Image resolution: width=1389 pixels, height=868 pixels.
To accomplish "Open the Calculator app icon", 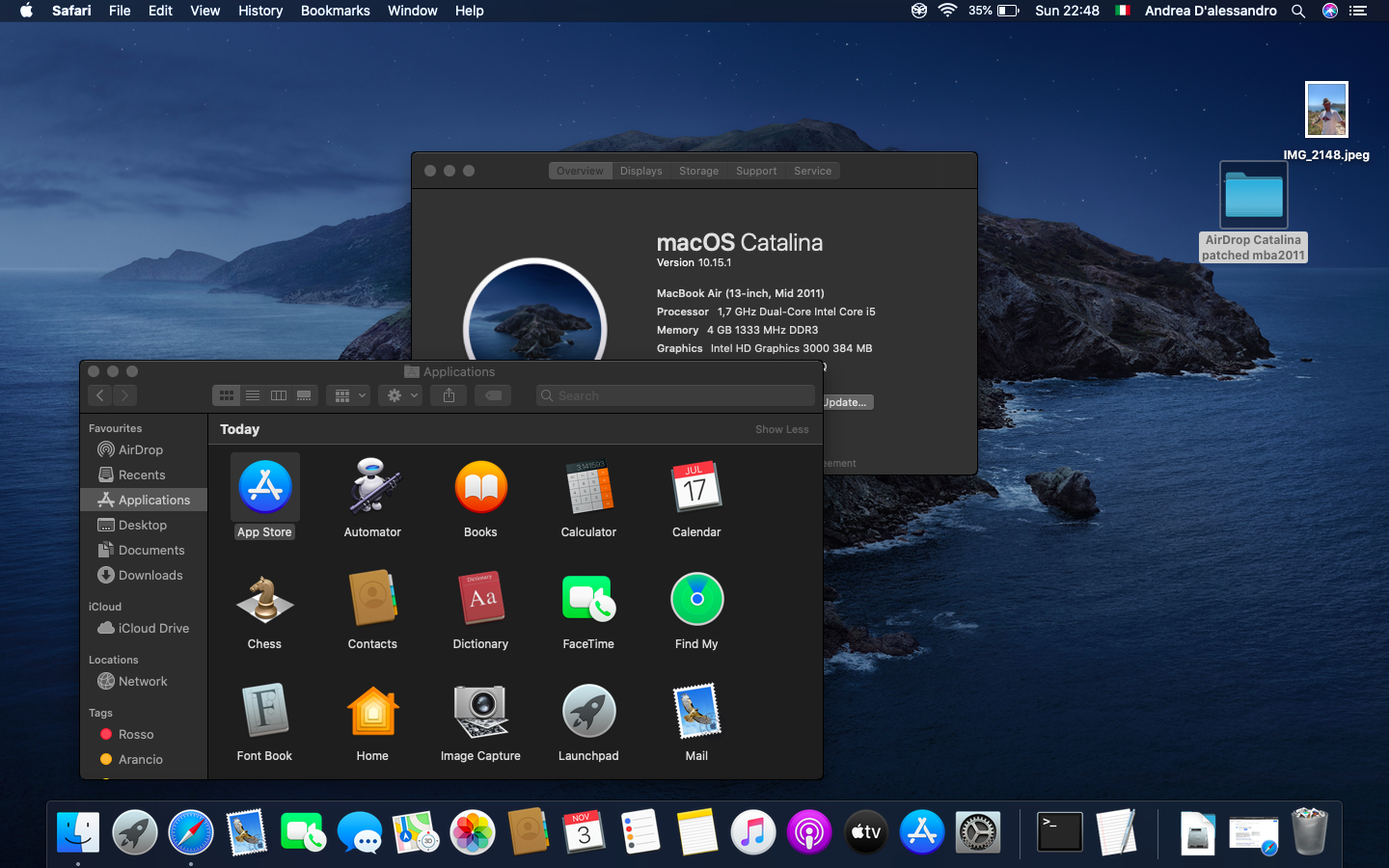I will [x=588, y=487].
